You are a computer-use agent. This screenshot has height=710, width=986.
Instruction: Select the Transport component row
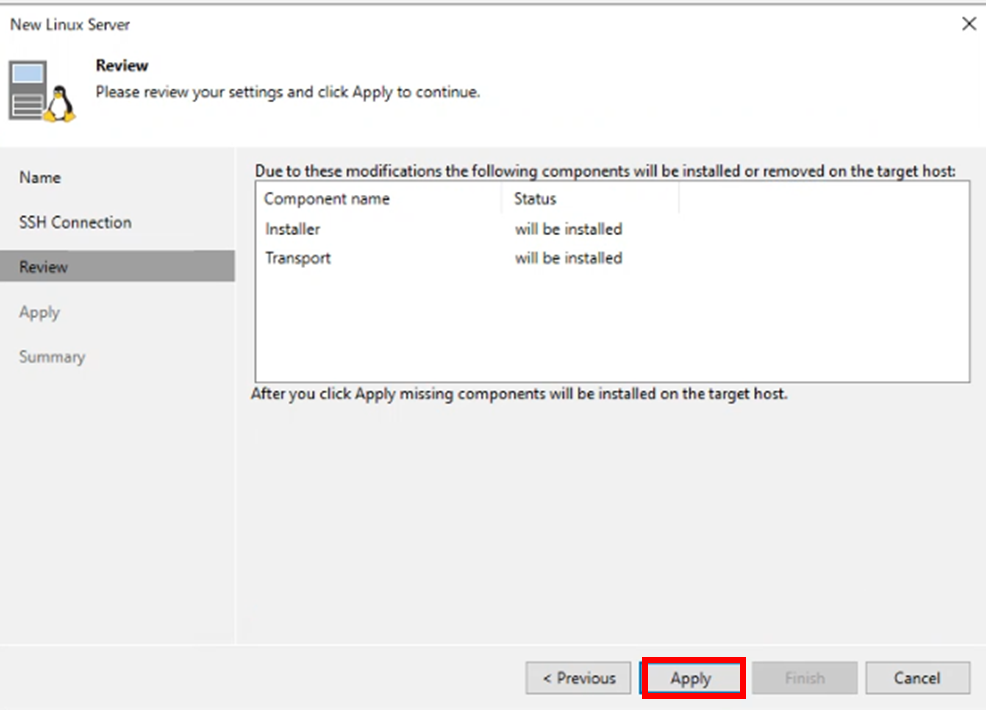[x=297, y=258]
